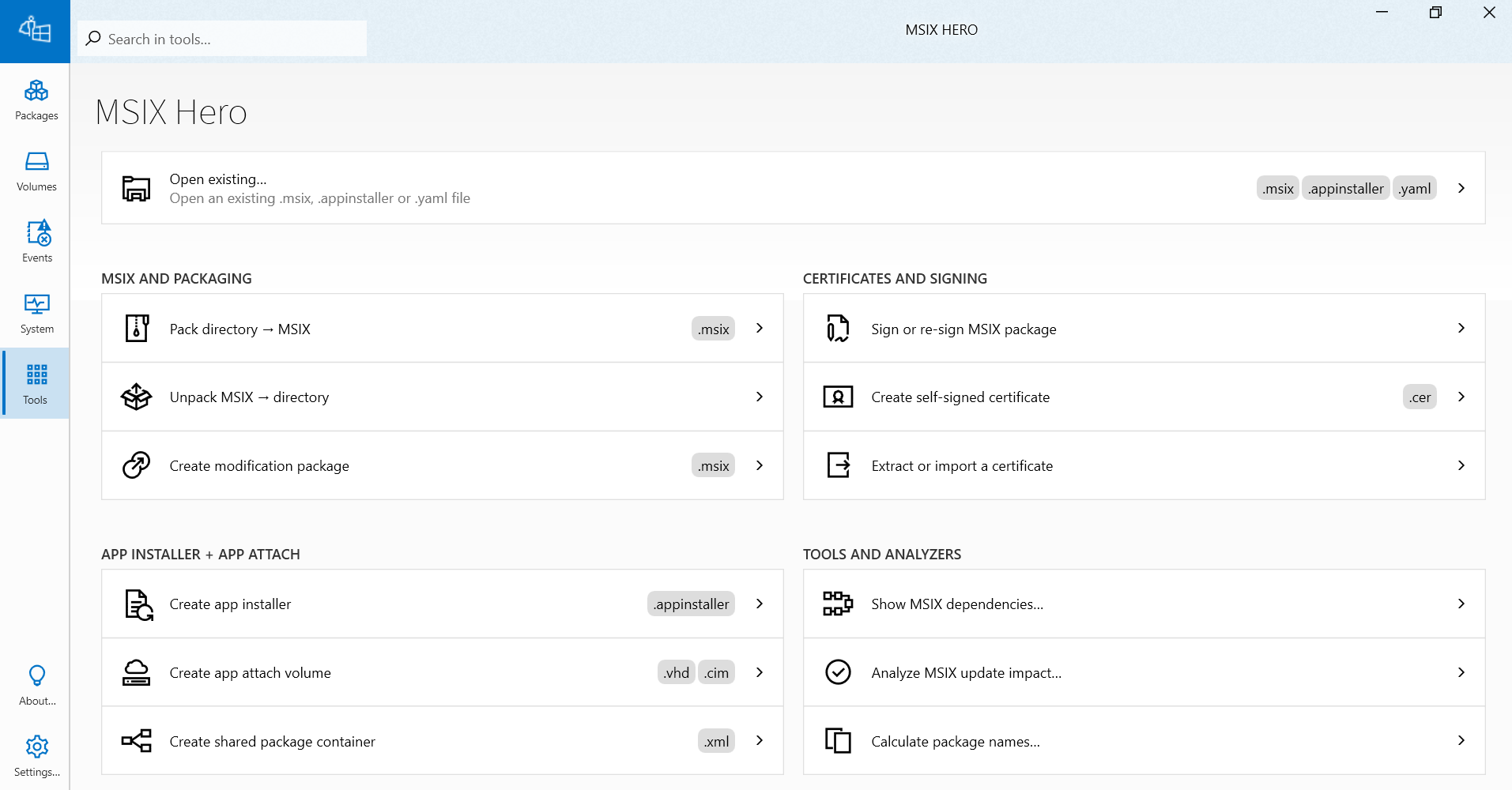Click the Calculate package names icon
Viewport: 1512px width, 790px height.
pos(838,741)
